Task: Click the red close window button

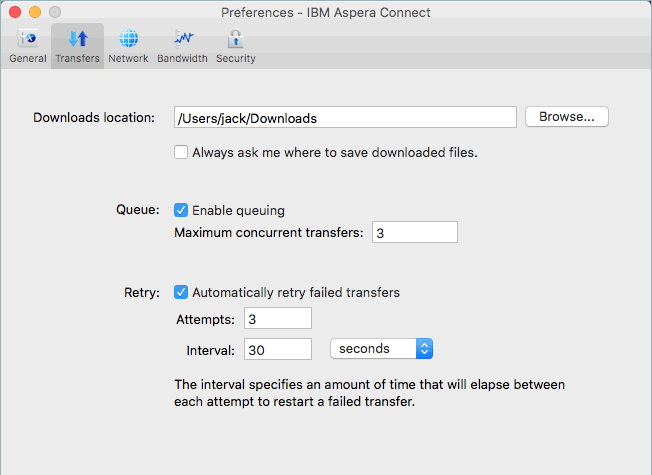Action: 15,12
